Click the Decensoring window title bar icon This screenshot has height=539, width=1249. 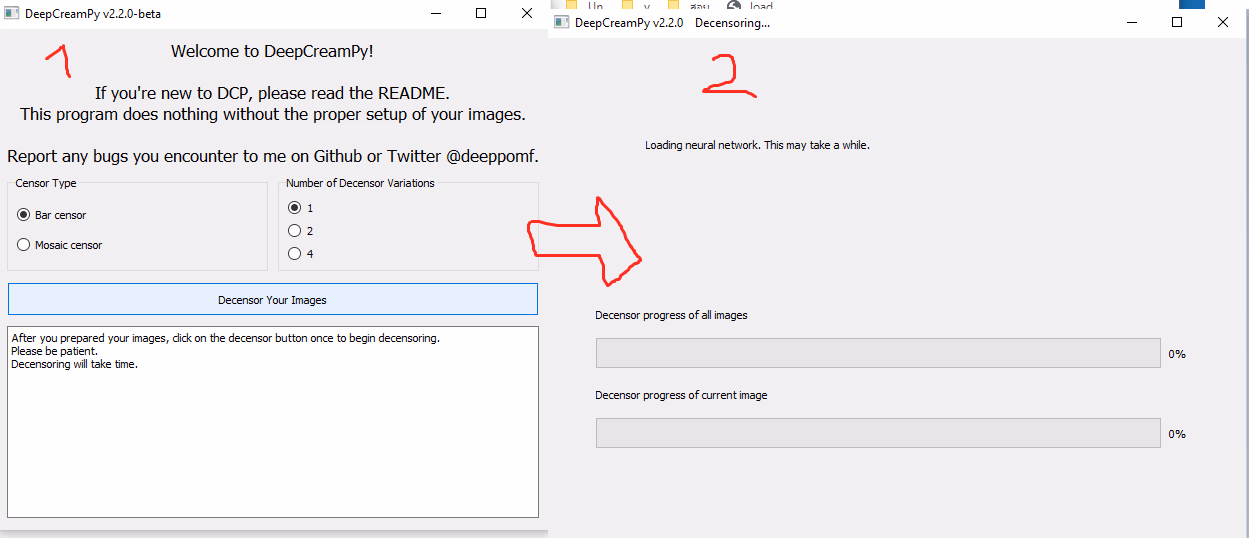coord(562,22)
